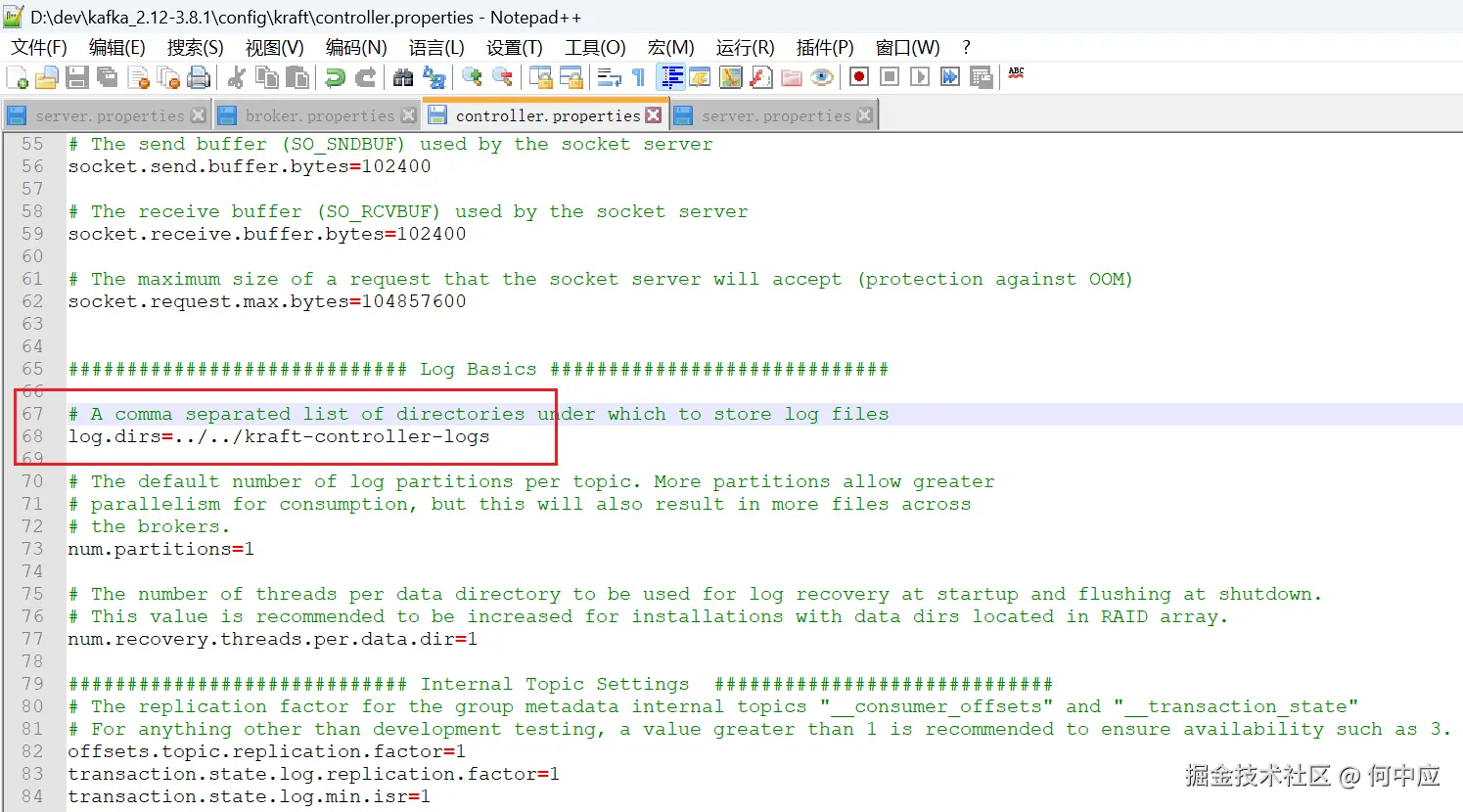Viewport: 1463px width, 812px height.
Task: Save the current file using the Save icon
Action: click(77, 77)
